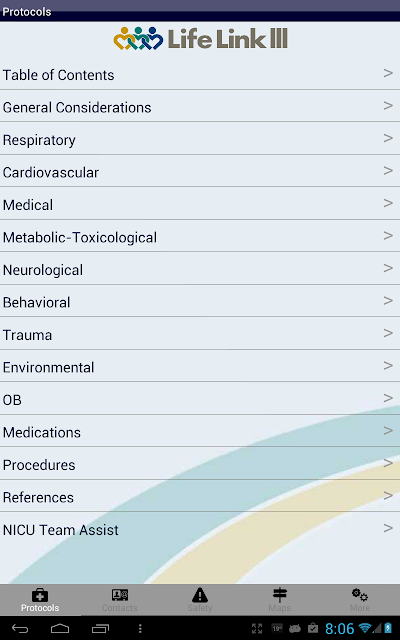Tap the recent apps icon
The width and height of the screenshot is (400, 640).
[100, 629]
